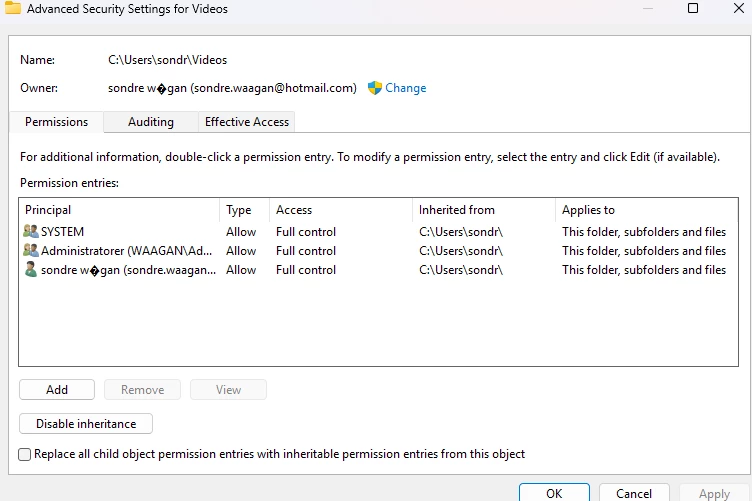Click the path C:\Users\sondr\Videos
This screenshot has height=501, width=752.
click(167, 60)
